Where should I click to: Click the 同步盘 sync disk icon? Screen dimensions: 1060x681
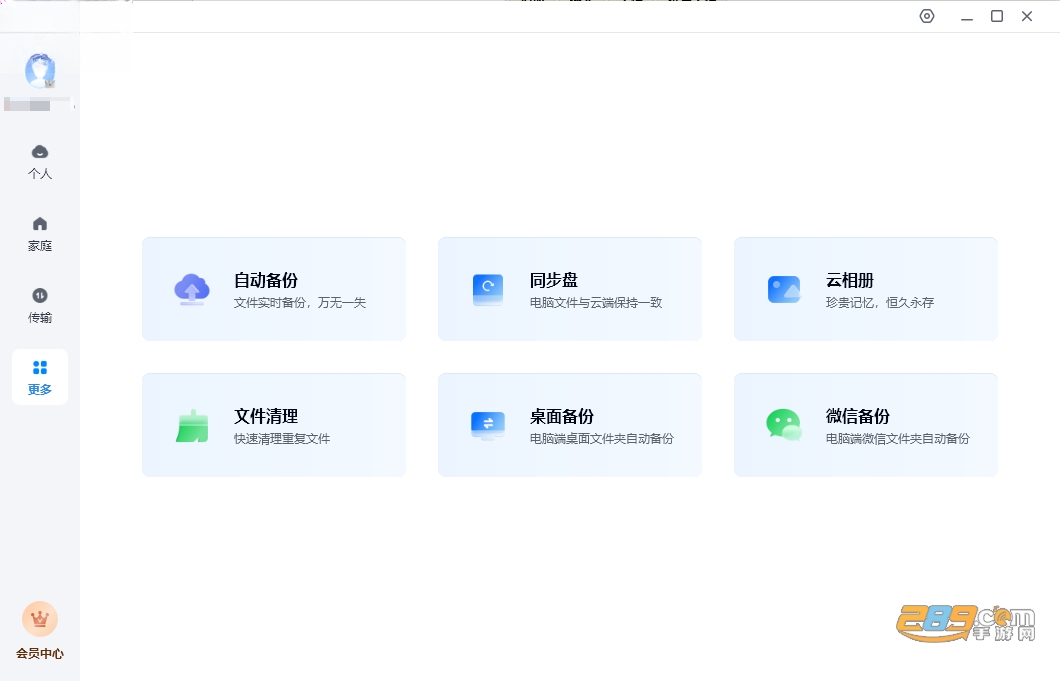[x=487, y=289]
